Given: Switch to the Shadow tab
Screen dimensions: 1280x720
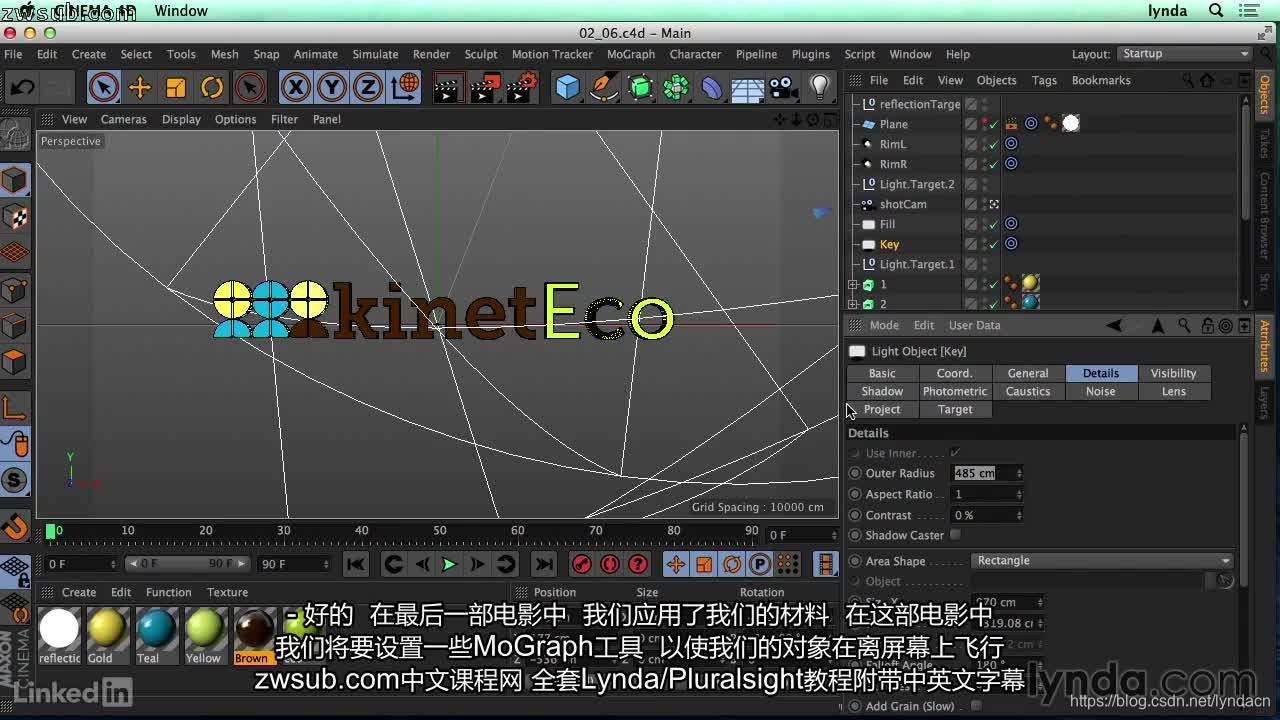Looking at the screenshot, I should [882, 391].
